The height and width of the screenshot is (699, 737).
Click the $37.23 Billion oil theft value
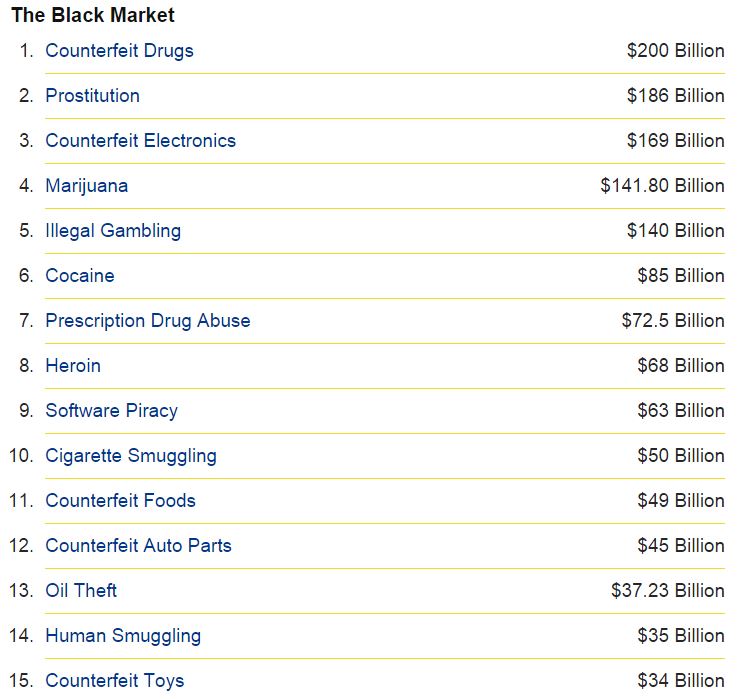pyautogui.click(x=667, y=590)
